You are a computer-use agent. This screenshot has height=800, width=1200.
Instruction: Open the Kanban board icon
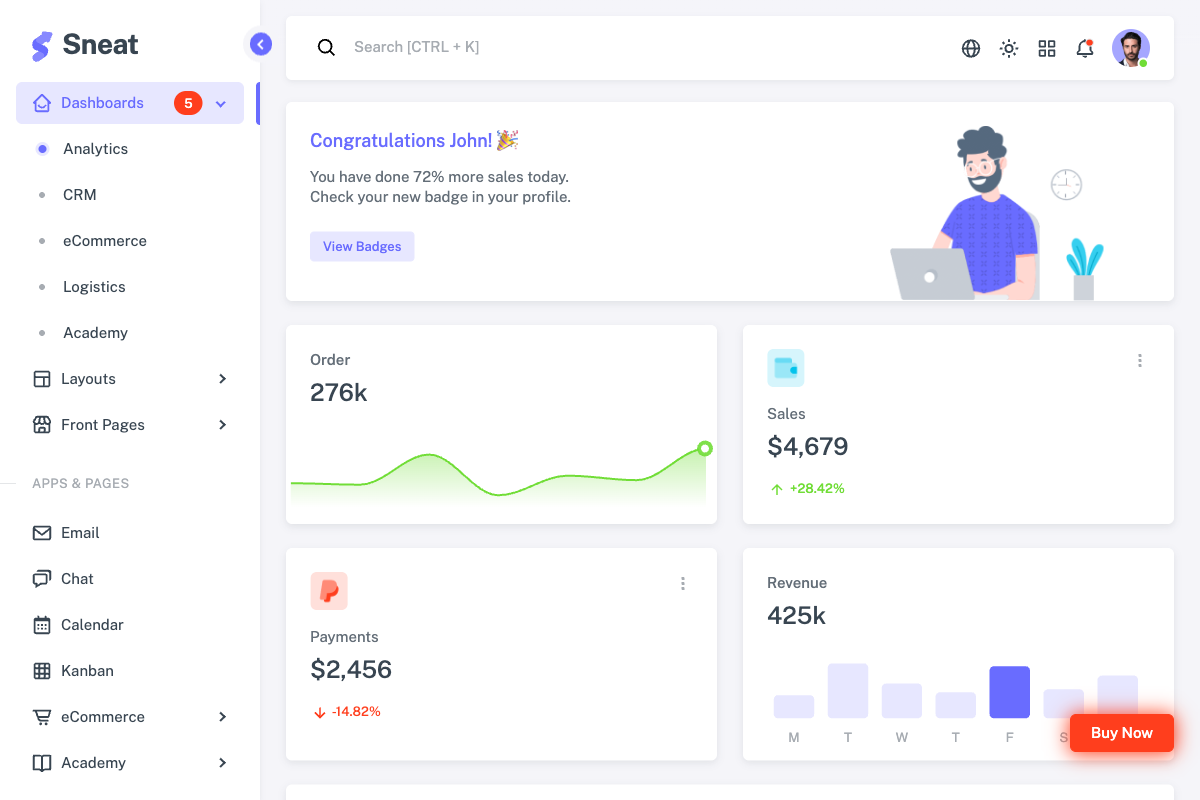coord(41,670)
